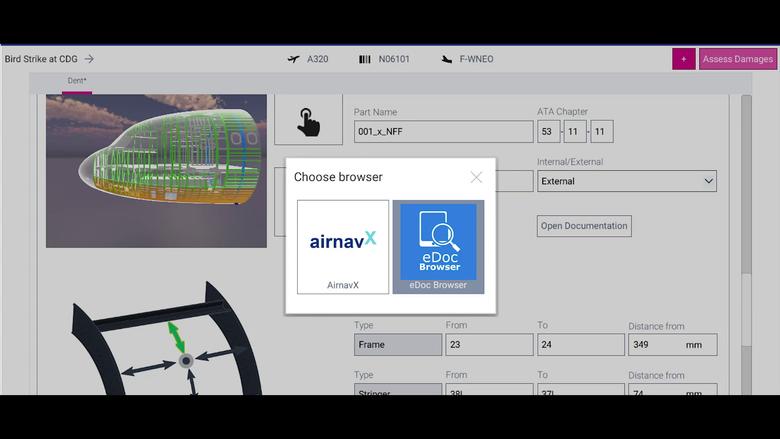
Task: Click the first ATA Chapter field 53
Action: point(549,132)
